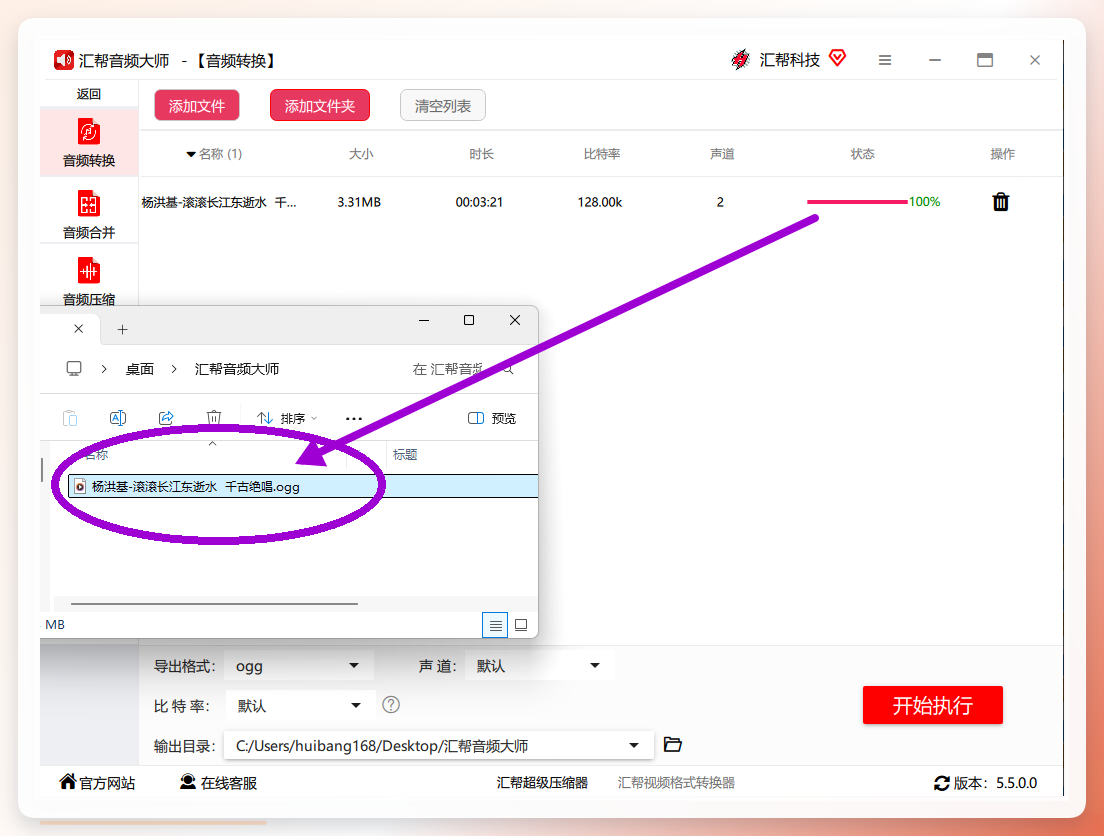Expand breadcrumb chevron before 桌面
The height and width of the screenshot is (836, 1104).
(104, 369)
